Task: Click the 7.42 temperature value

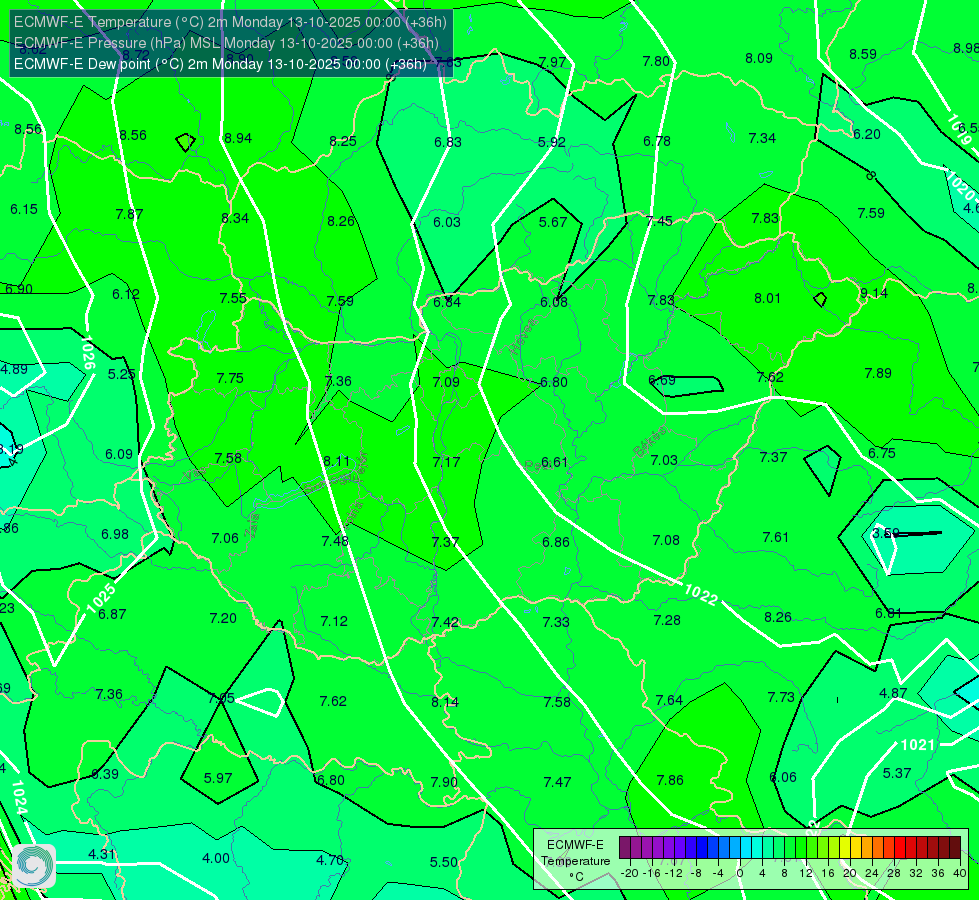Action: click(445, 622)
